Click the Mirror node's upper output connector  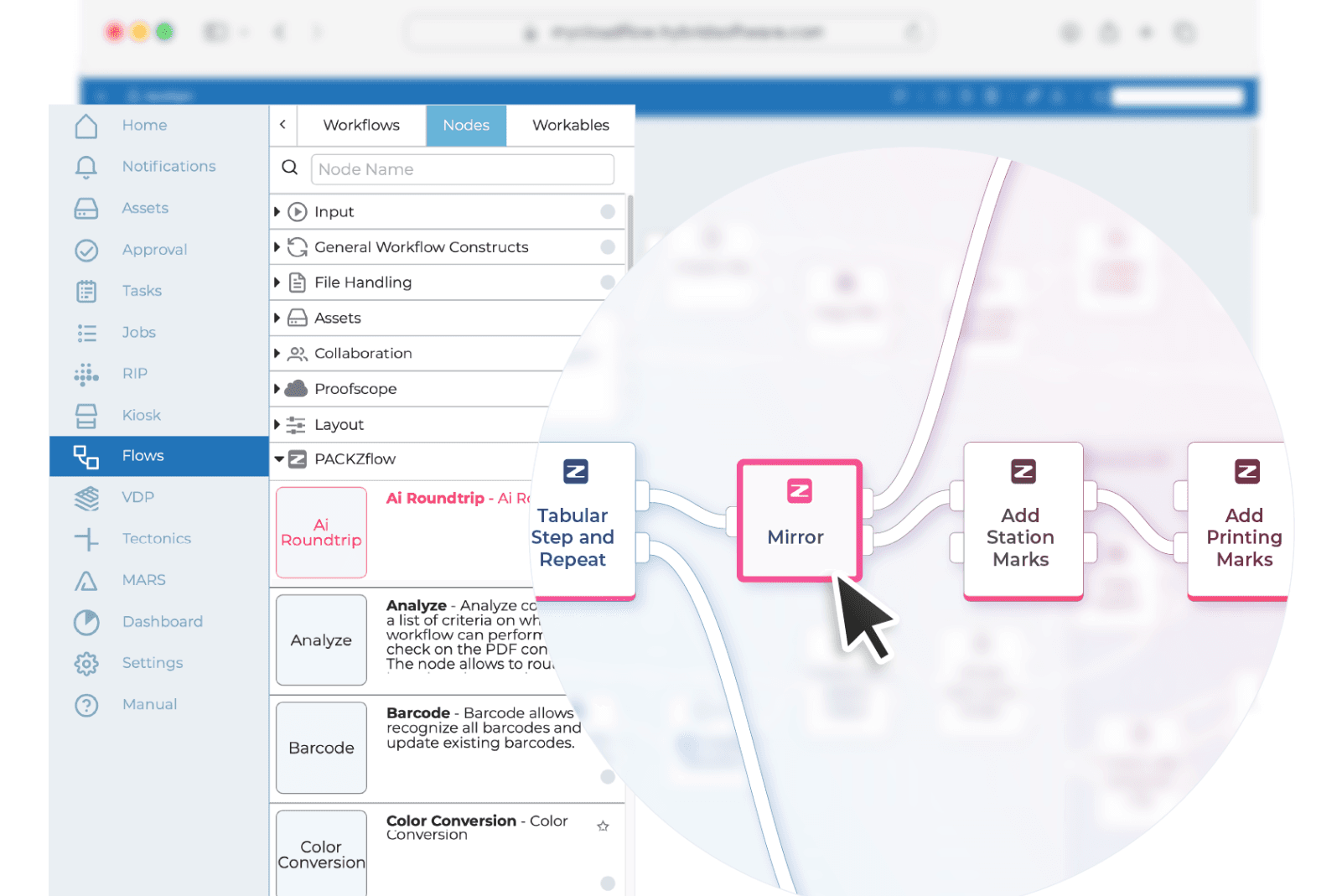pos(868,503)
